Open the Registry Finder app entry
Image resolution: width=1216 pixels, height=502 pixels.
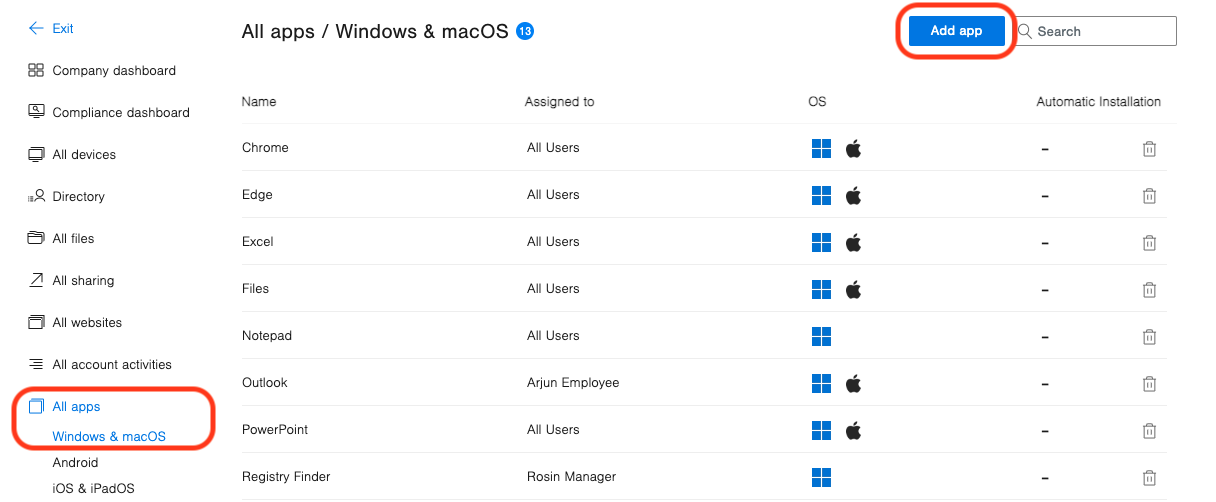point(286,477)
